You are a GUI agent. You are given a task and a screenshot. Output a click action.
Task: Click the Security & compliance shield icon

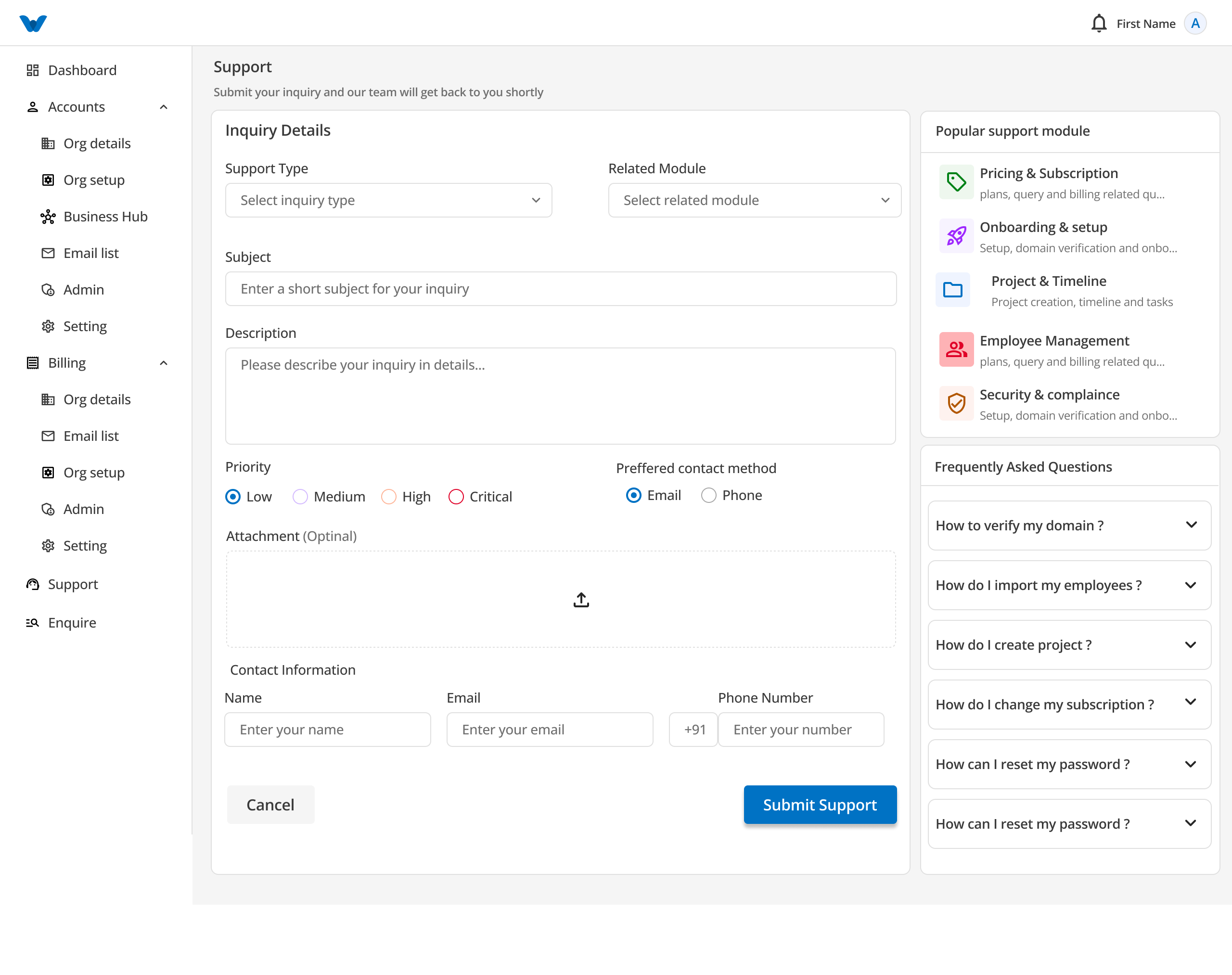[956, 403]
